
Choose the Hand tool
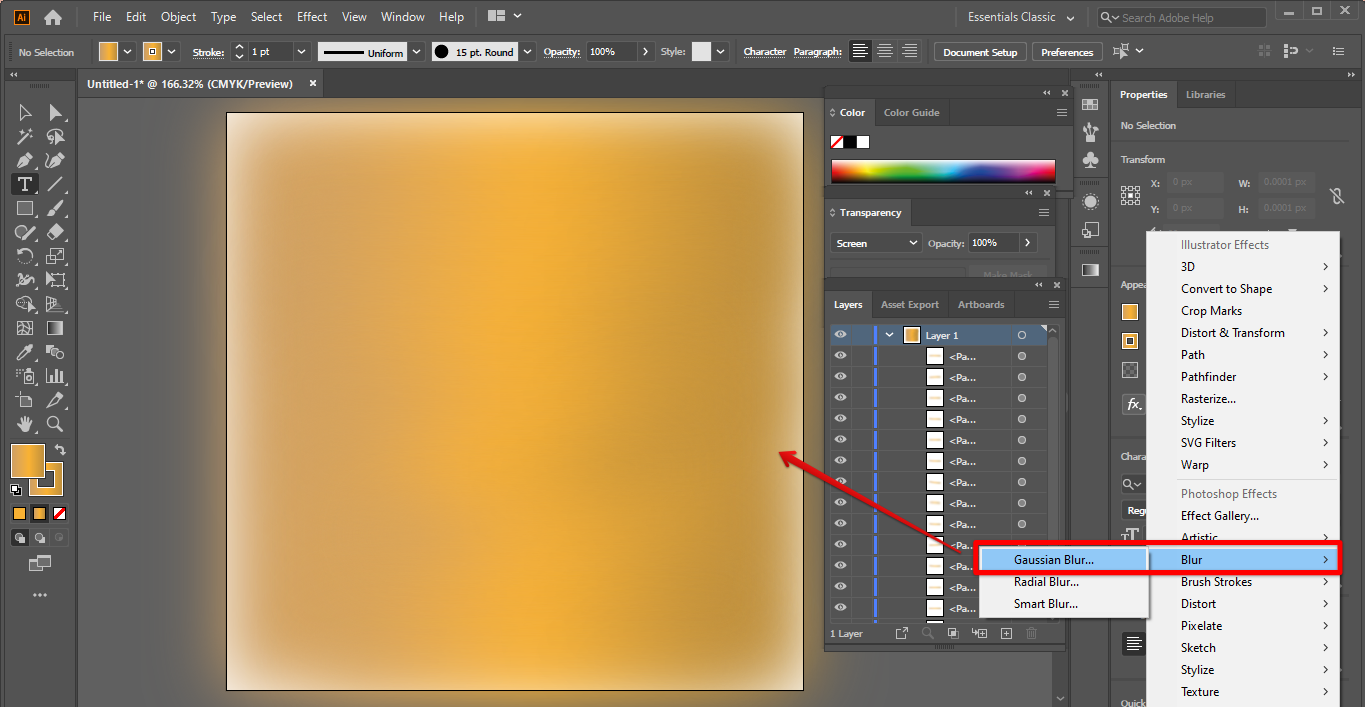(25, 424)
